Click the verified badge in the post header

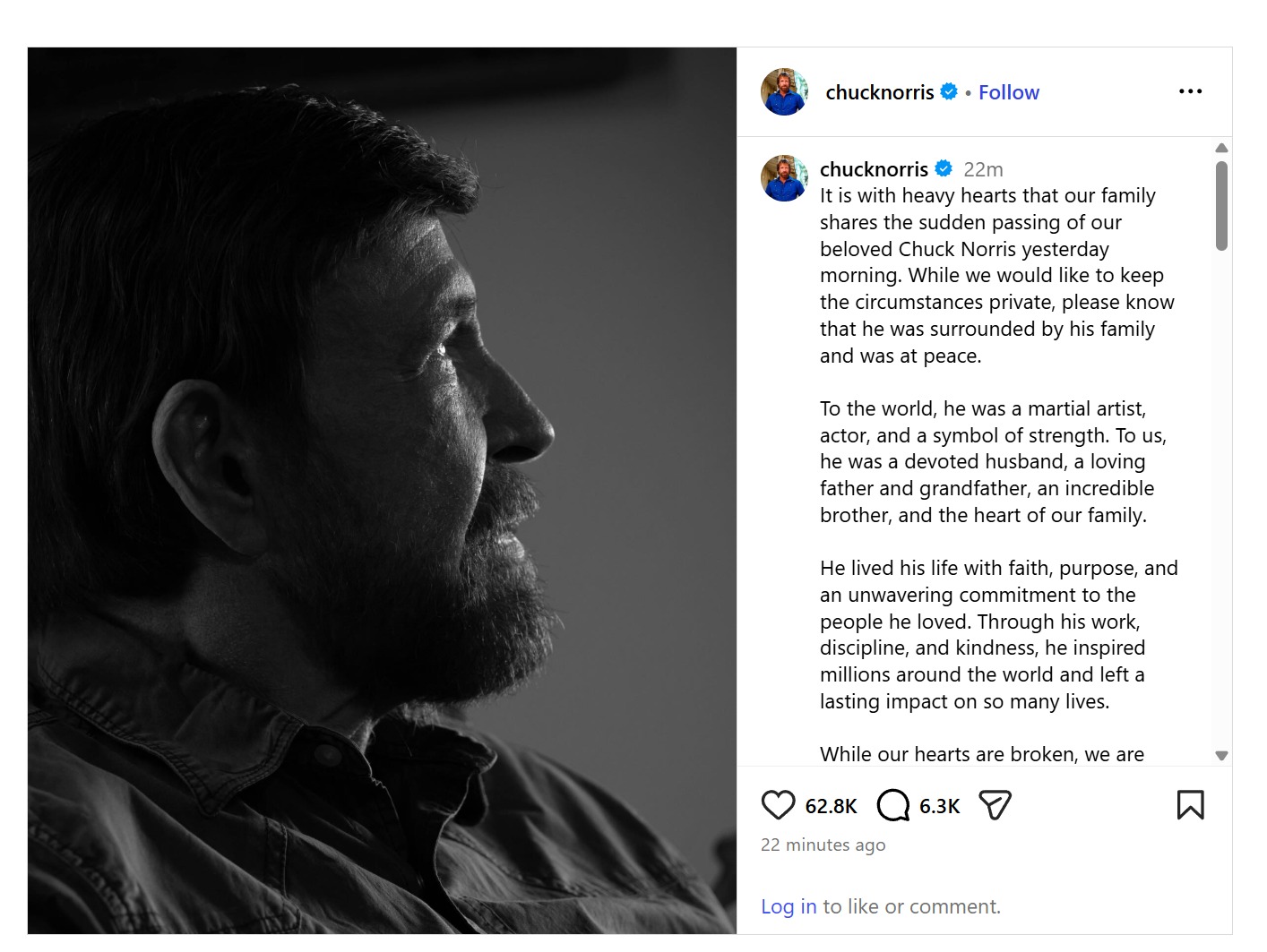(949, 91)
